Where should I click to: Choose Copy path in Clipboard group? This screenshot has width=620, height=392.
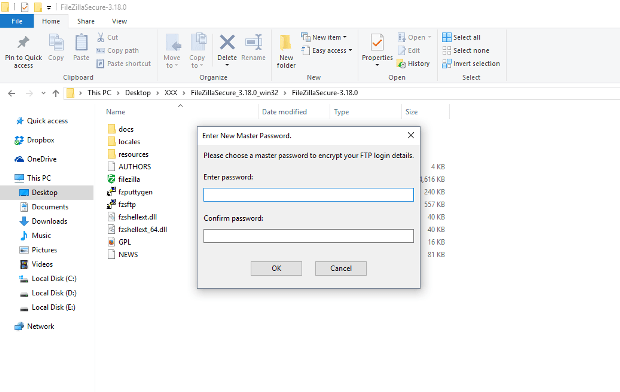[118, 51]
